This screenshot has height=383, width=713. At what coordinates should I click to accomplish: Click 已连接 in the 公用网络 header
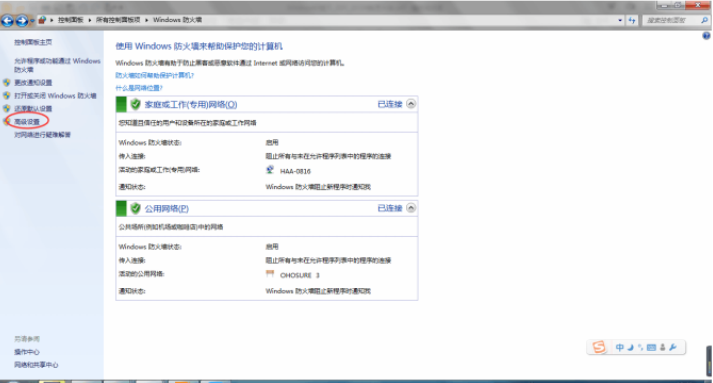coord(390,208)
